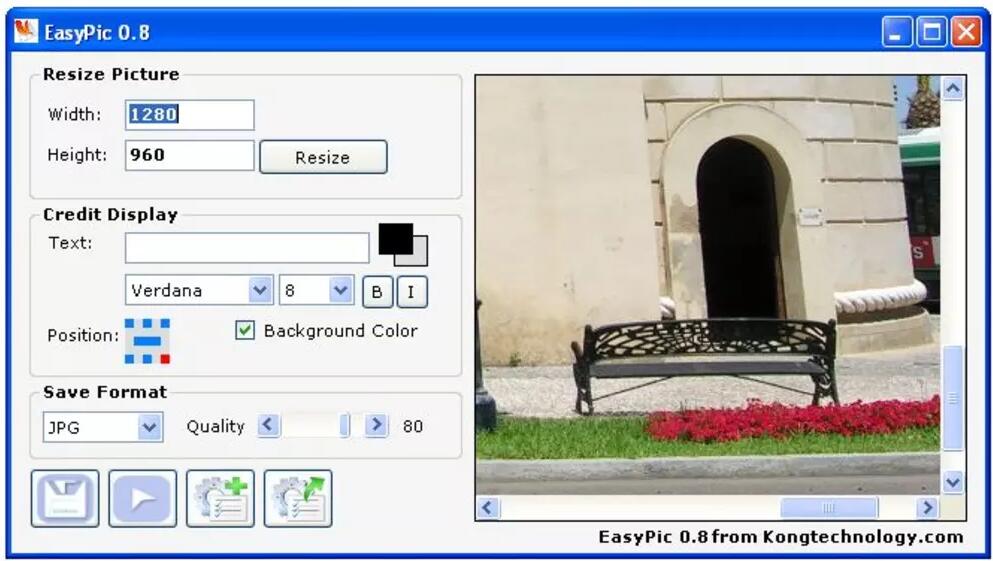Click the preview horizontal scrollbar thumb

point(829,507)
